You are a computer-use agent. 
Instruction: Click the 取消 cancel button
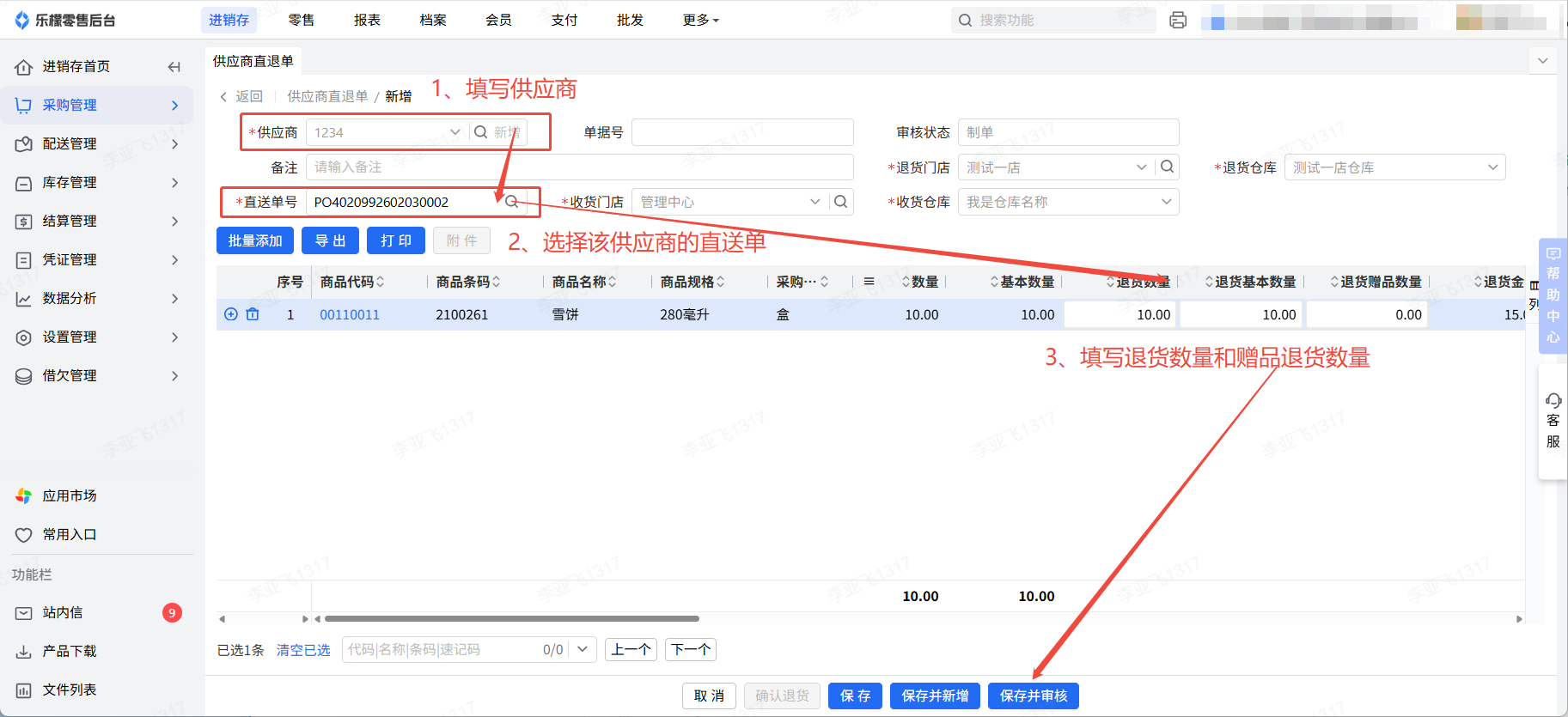(710, 696)
